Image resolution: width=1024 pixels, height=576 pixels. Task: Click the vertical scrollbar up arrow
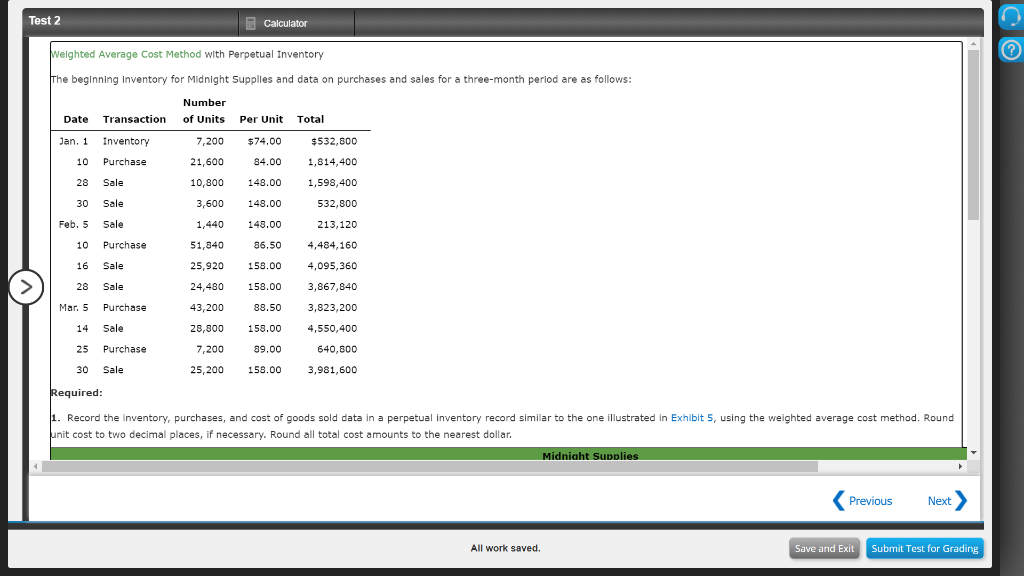coord(971,42)
